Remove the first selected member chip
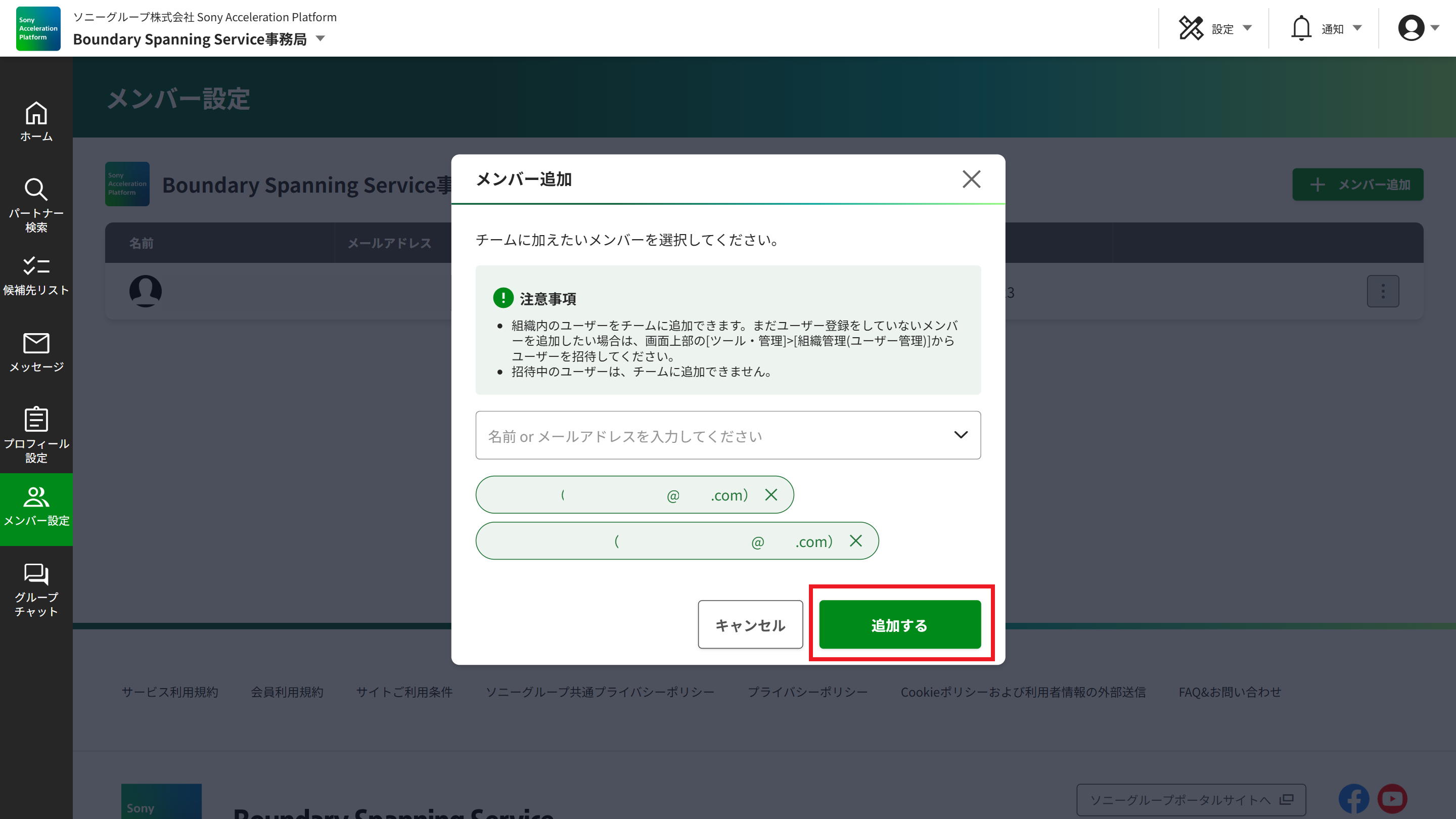Image resolution: width=1456 pixels, height=819 pixels. click(x=771, y=495)
